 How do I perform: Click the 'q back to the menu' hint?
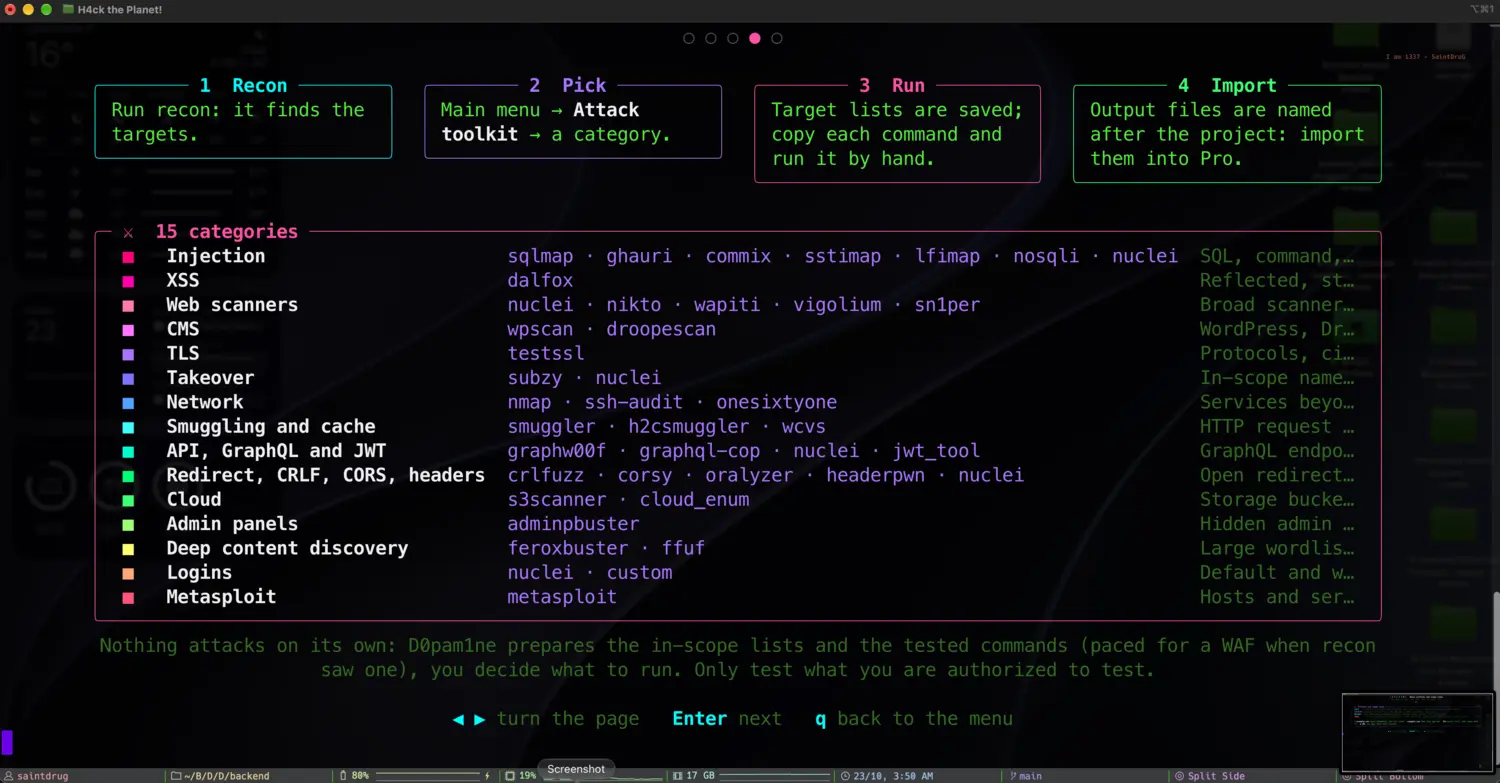click(x=914, y=719)
